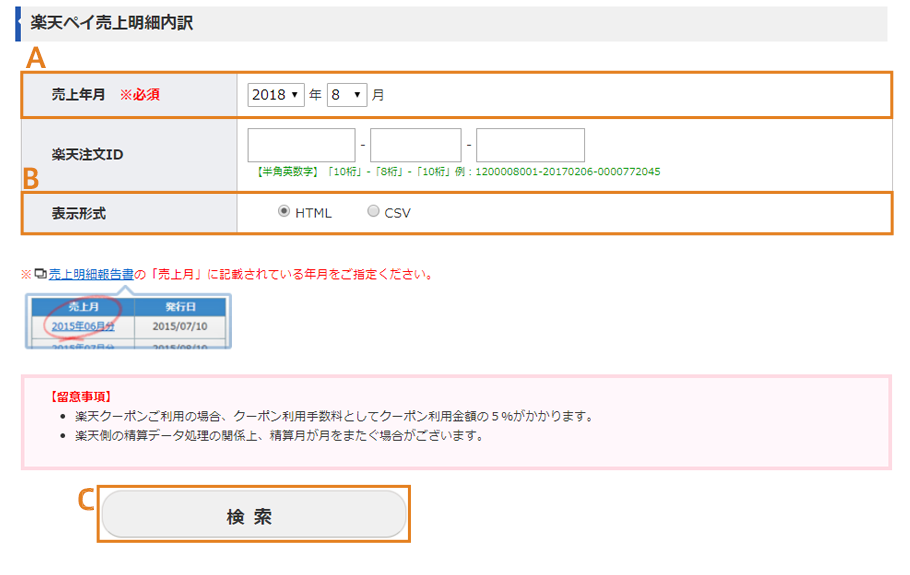Open the month dropdown showing 8
This screenshot has width=910, height=575.
[346, 95]
